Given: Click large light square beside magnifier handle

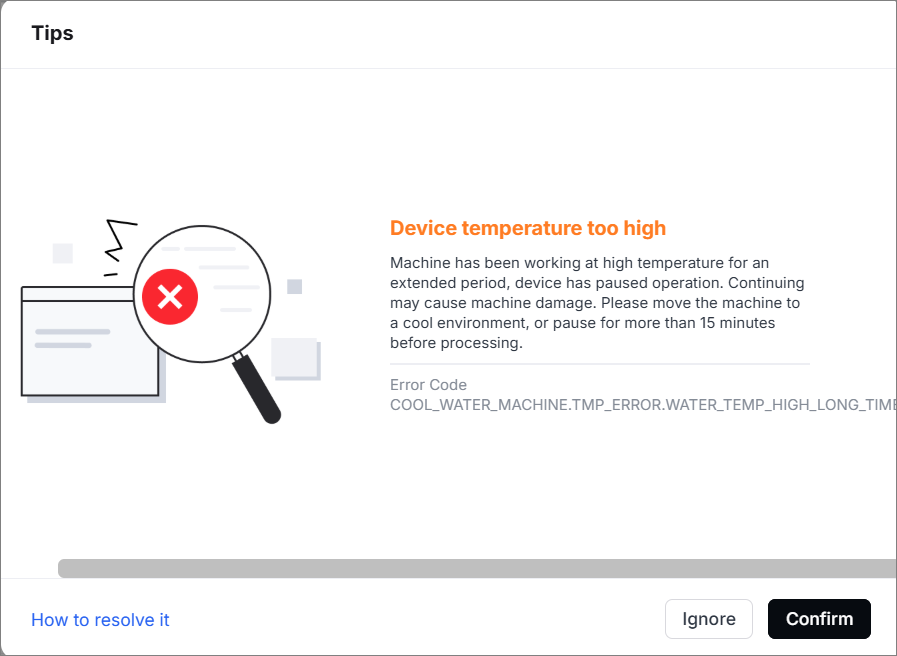Looking at the screenshot, I should [x=295, y=358].
